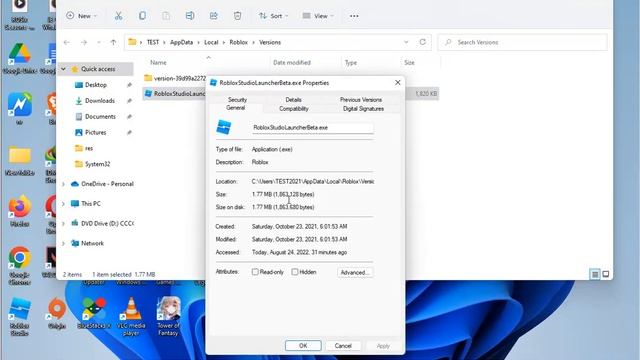Open Google Drive desktop shortcut
Viewport: 640px width, 360px height.
click(19, 58)
